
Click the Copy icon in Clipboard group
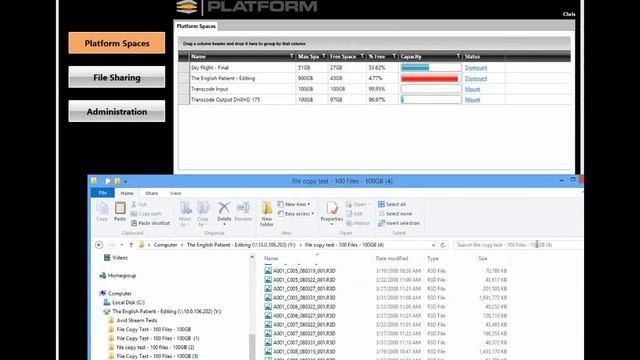pos(102,208)
